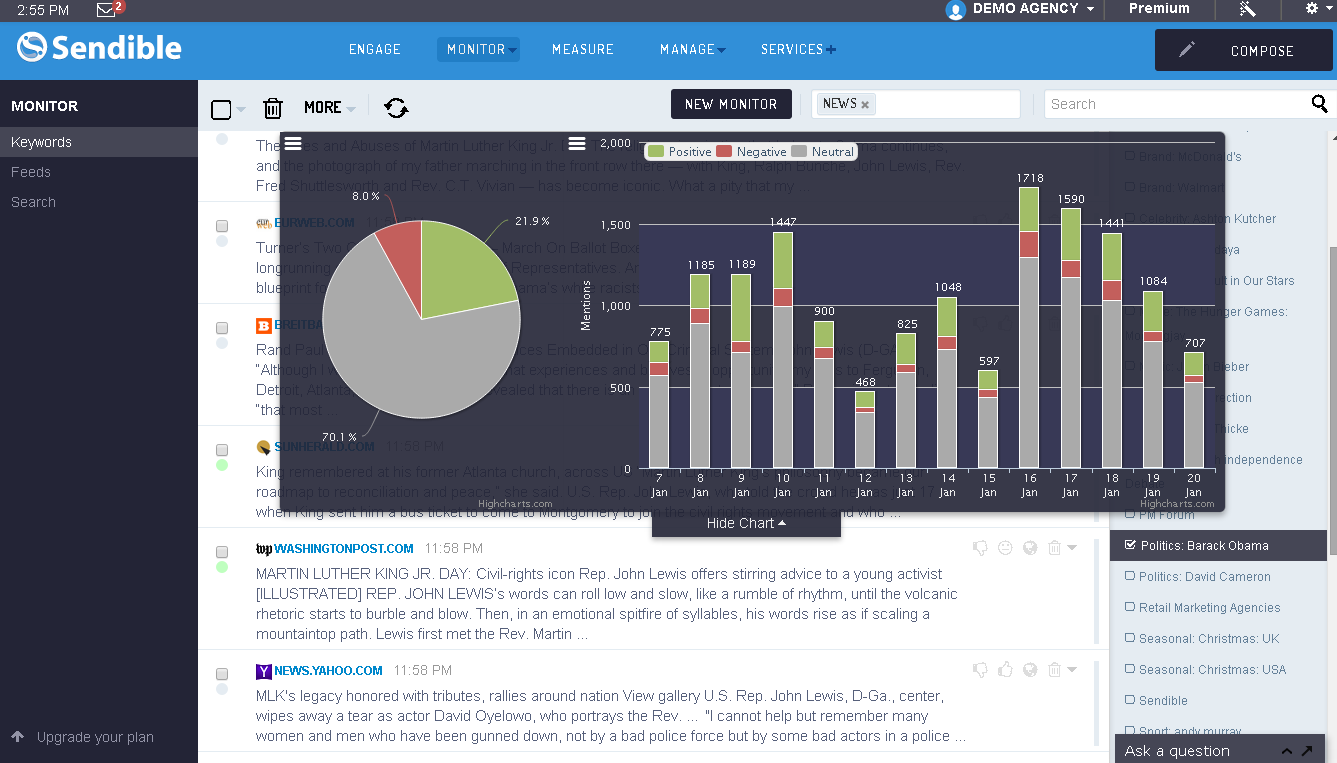Screen dimensions: 1337x763
Task: Click globe icon on Washington Post item
Action: (x=1030, y=548)
